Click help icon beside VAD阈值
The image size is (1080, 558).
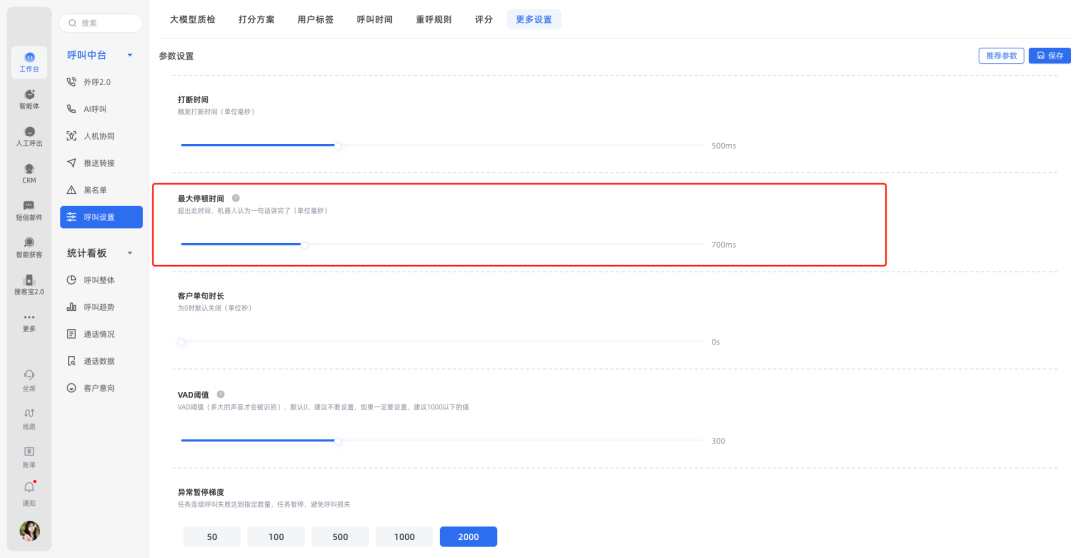220,394
